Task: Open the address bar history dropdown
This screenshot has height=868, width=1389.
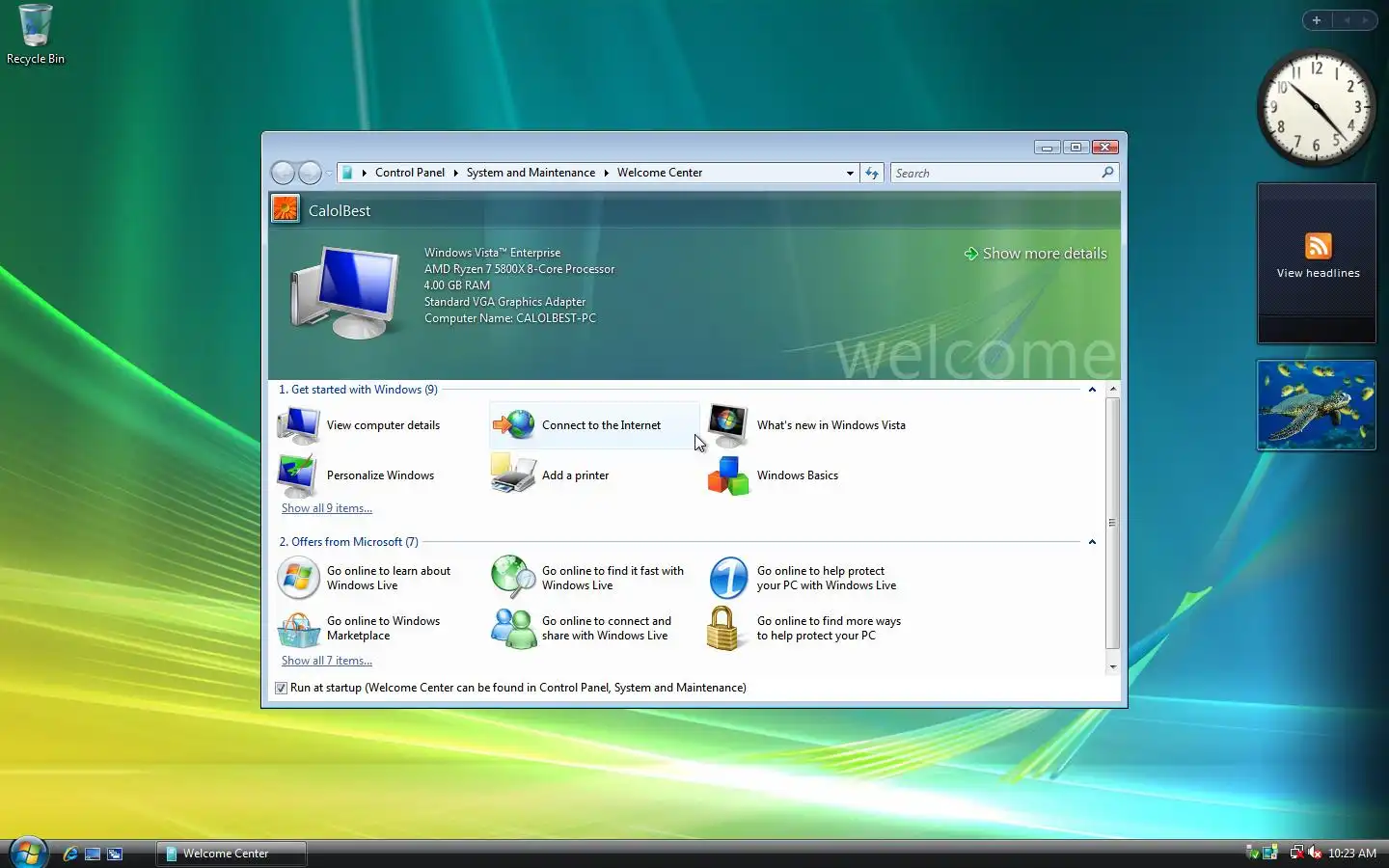Action: pyautogui.click(x=850, y=174)
